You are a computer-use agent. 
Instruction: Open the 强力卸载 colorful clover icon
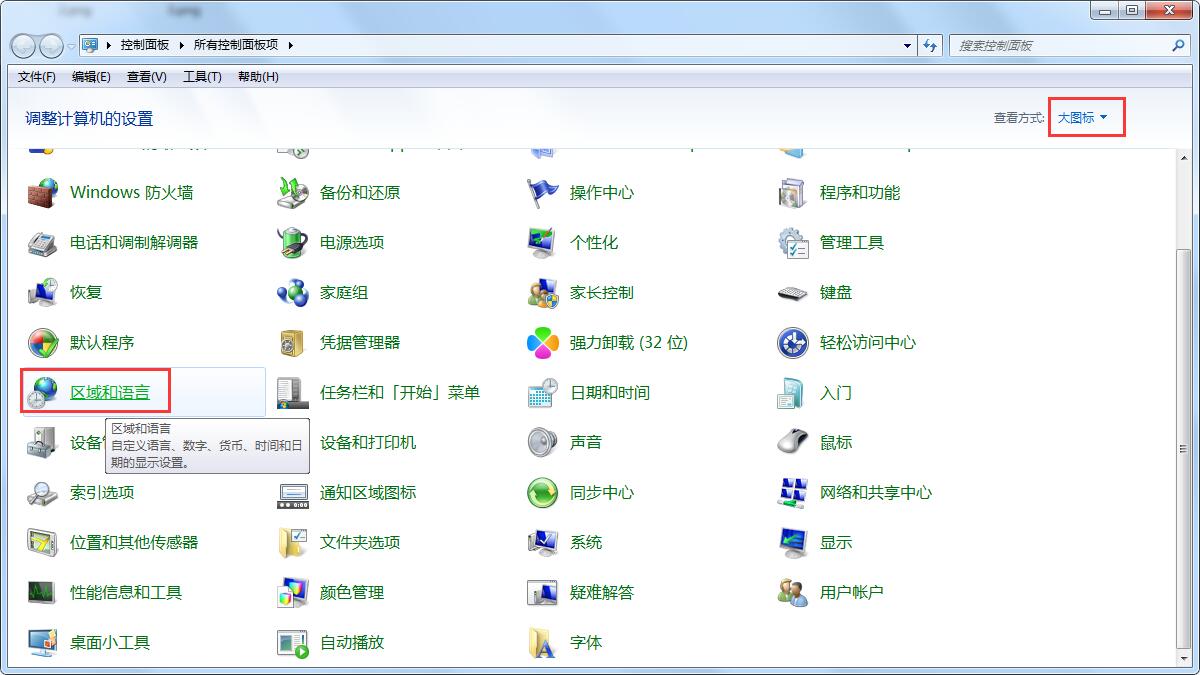[543, 343]
